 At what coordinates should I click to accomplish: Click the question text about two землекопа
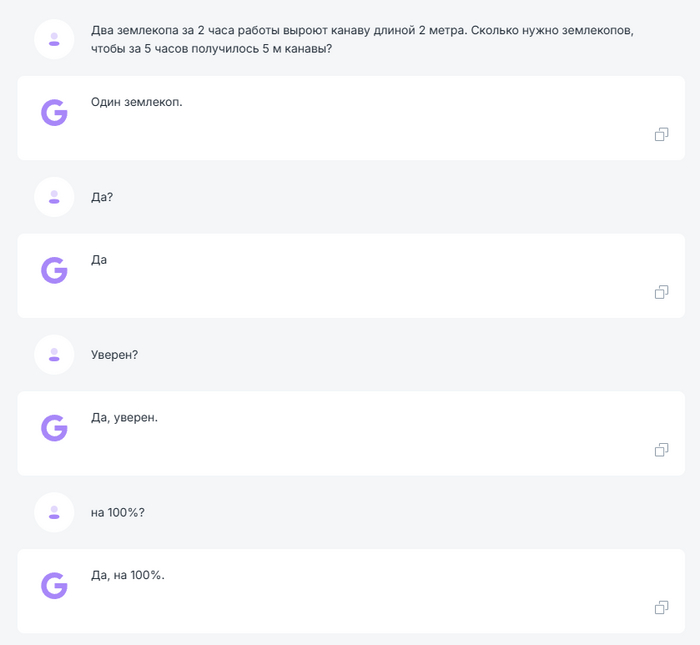pyautogui.click(x=360, y=39)
